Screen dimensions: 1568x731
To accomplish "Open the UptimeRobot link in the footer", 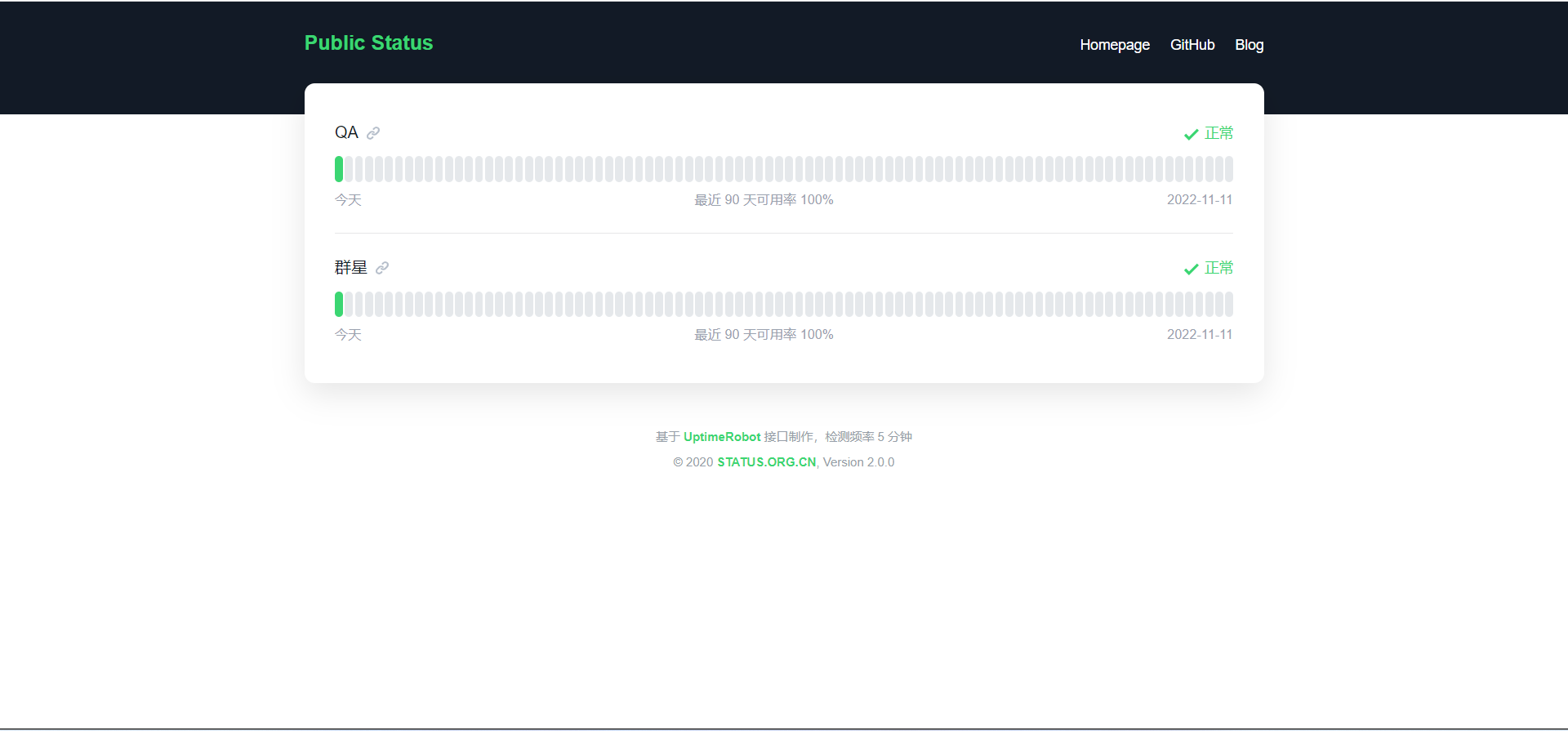I will pos(722,437).
